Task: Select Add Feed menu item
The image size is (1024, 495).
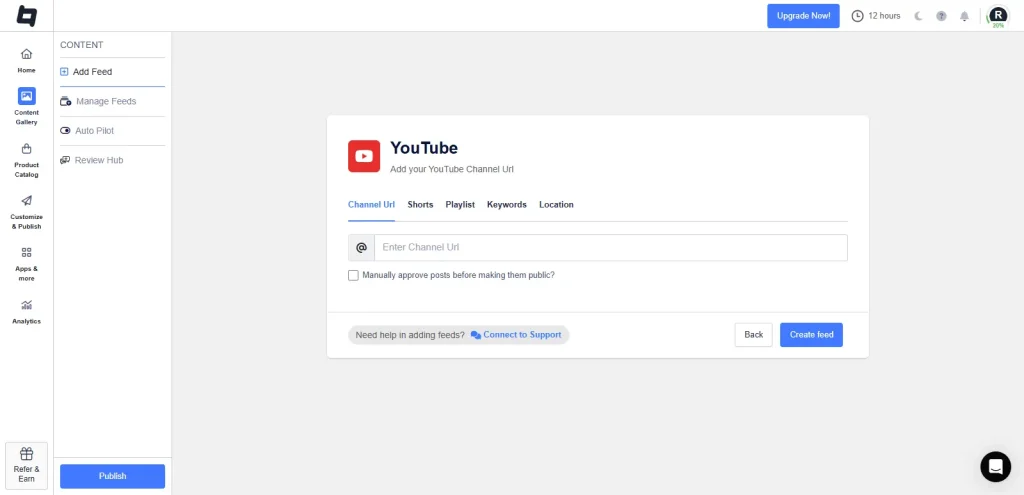Action: (x=112, y=72)
